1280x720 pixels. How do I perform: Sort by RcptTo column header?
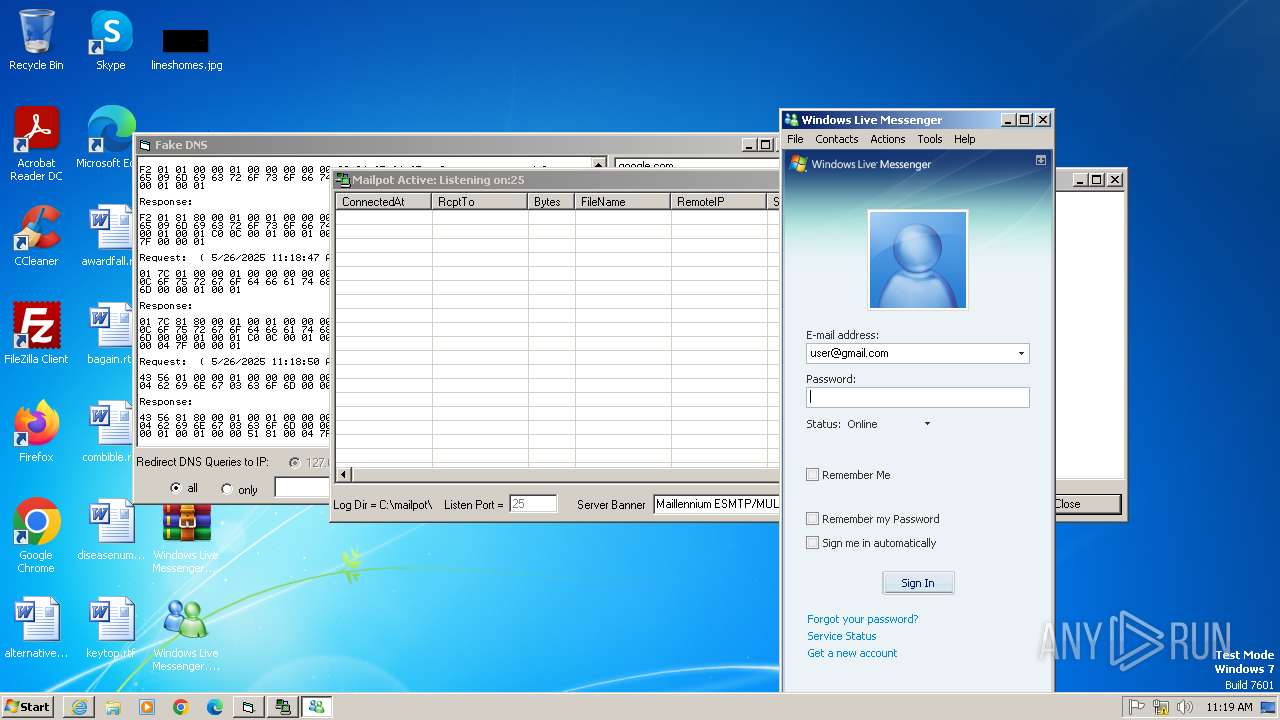point(480,202)
